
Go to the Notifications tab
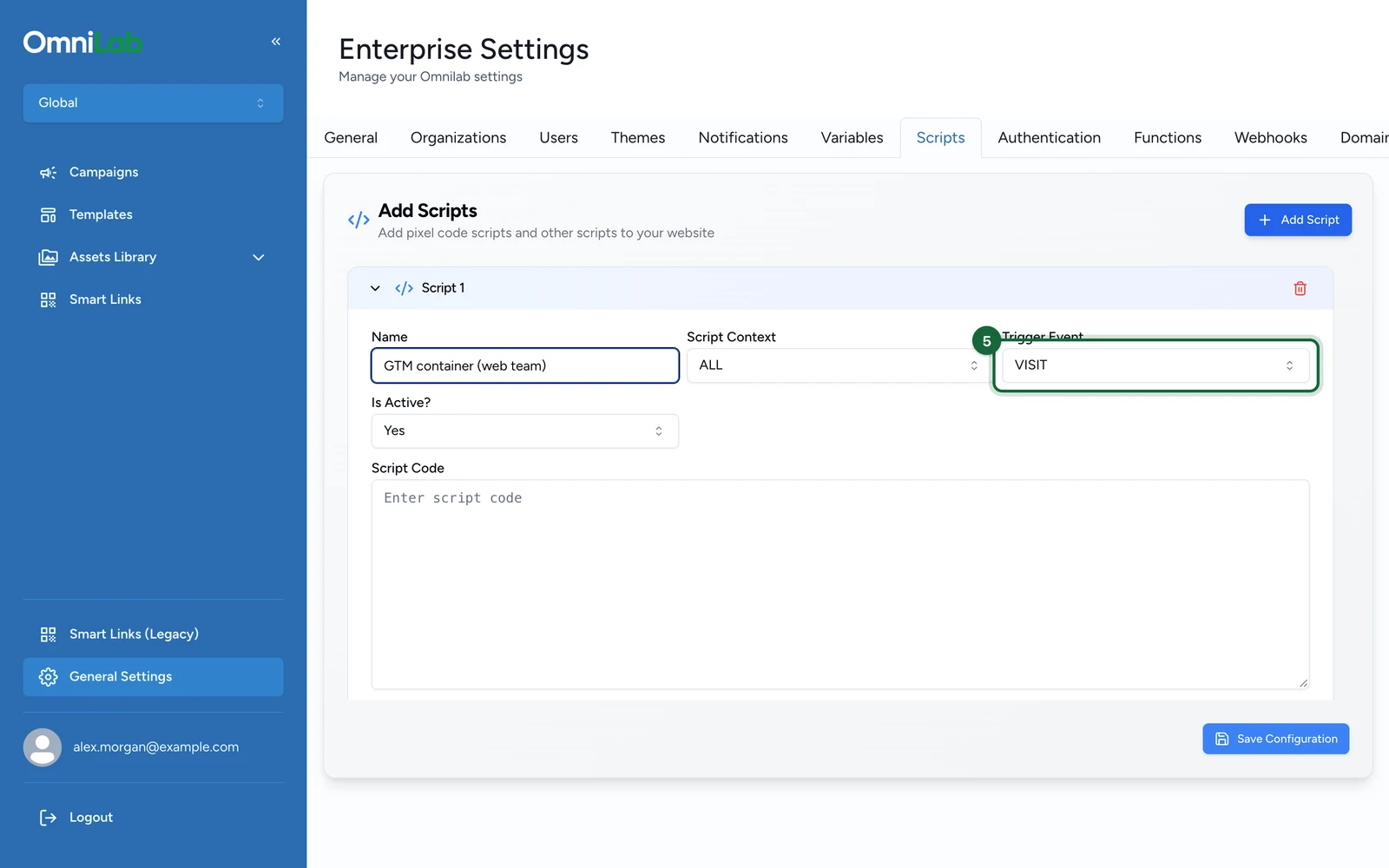pyautogui.click(x=743, y=138)
